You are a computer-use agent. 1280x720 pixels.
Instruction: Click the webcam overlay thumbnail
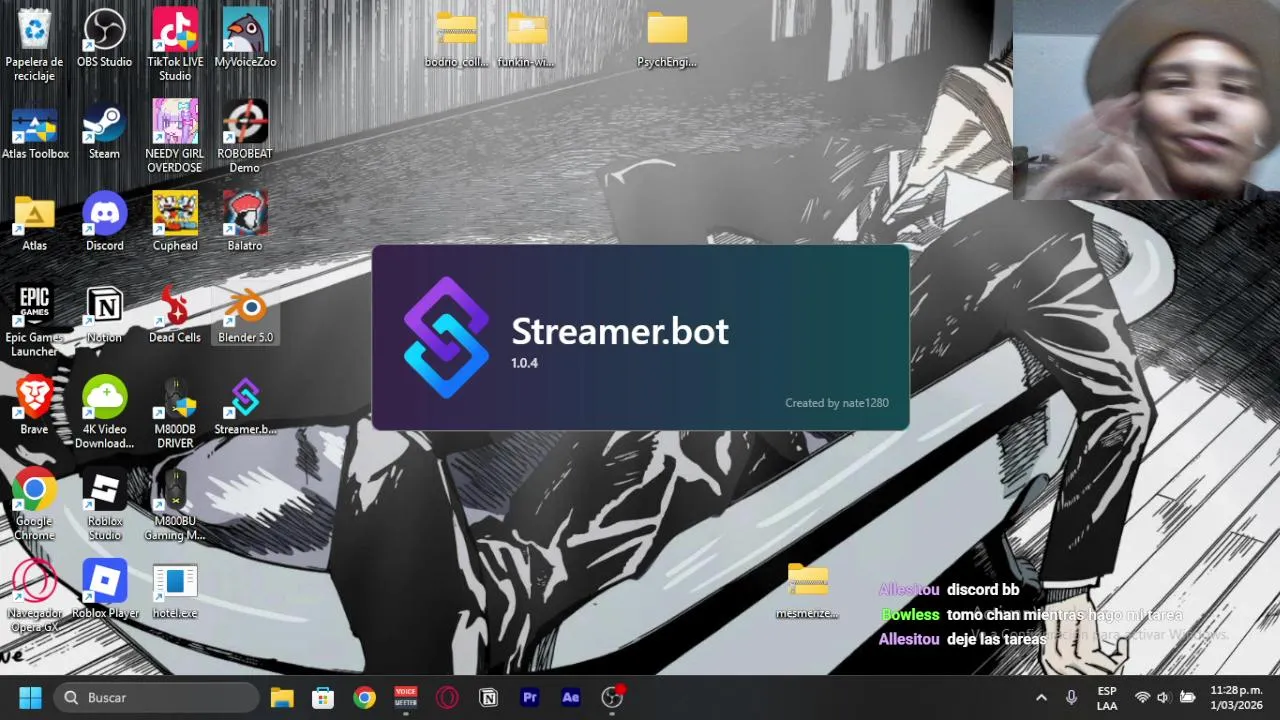tap(1146, 100)
